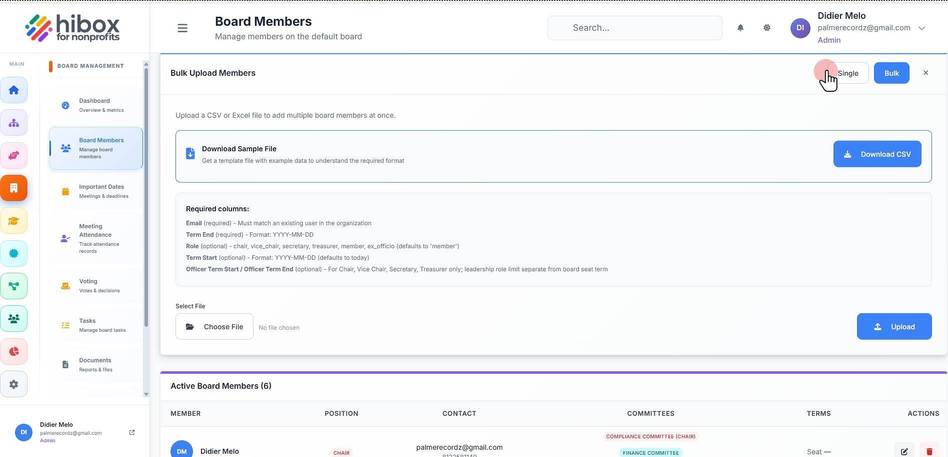948x457 pixels.
Task: Click the Finance Committee badge
Action: pos(651,452)
